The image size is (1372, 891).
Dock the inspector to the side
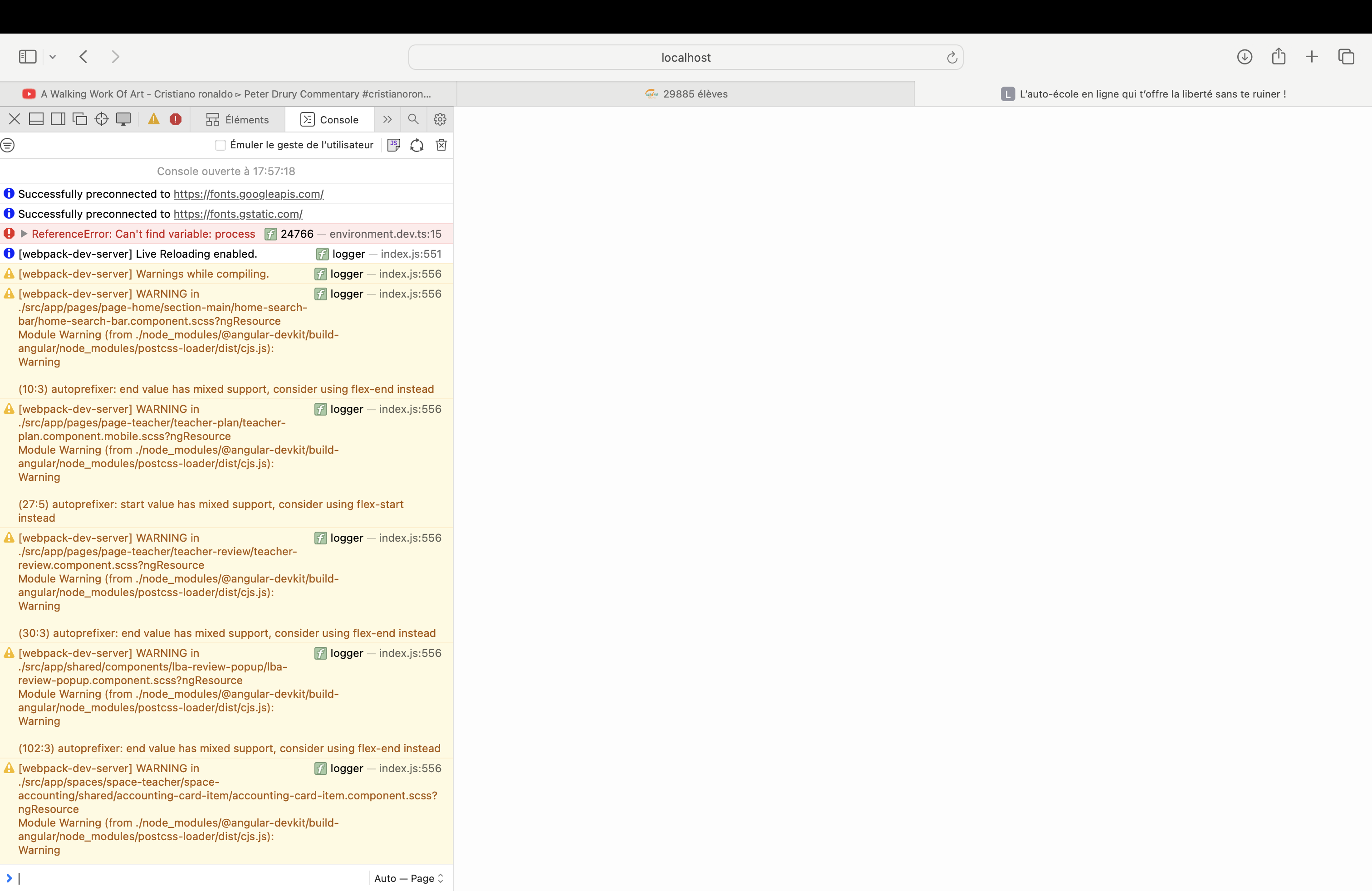58,119
